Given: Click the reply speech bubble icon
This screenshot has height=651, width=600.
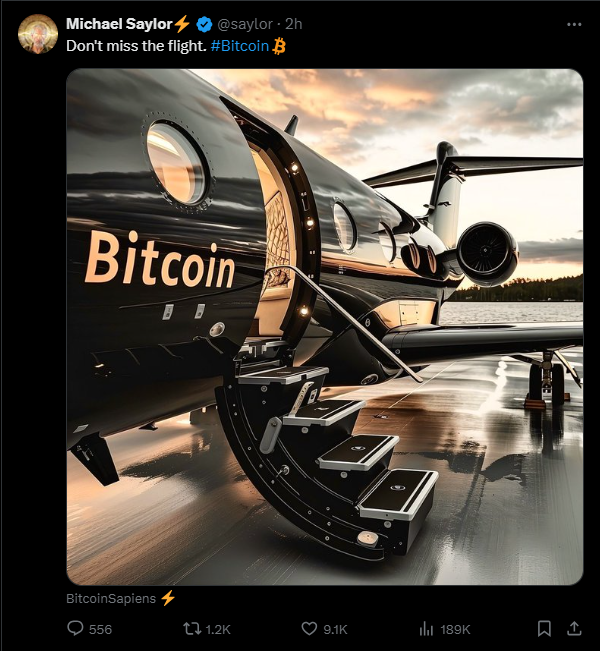Looking at the screenshot, I should pos(75,629).
